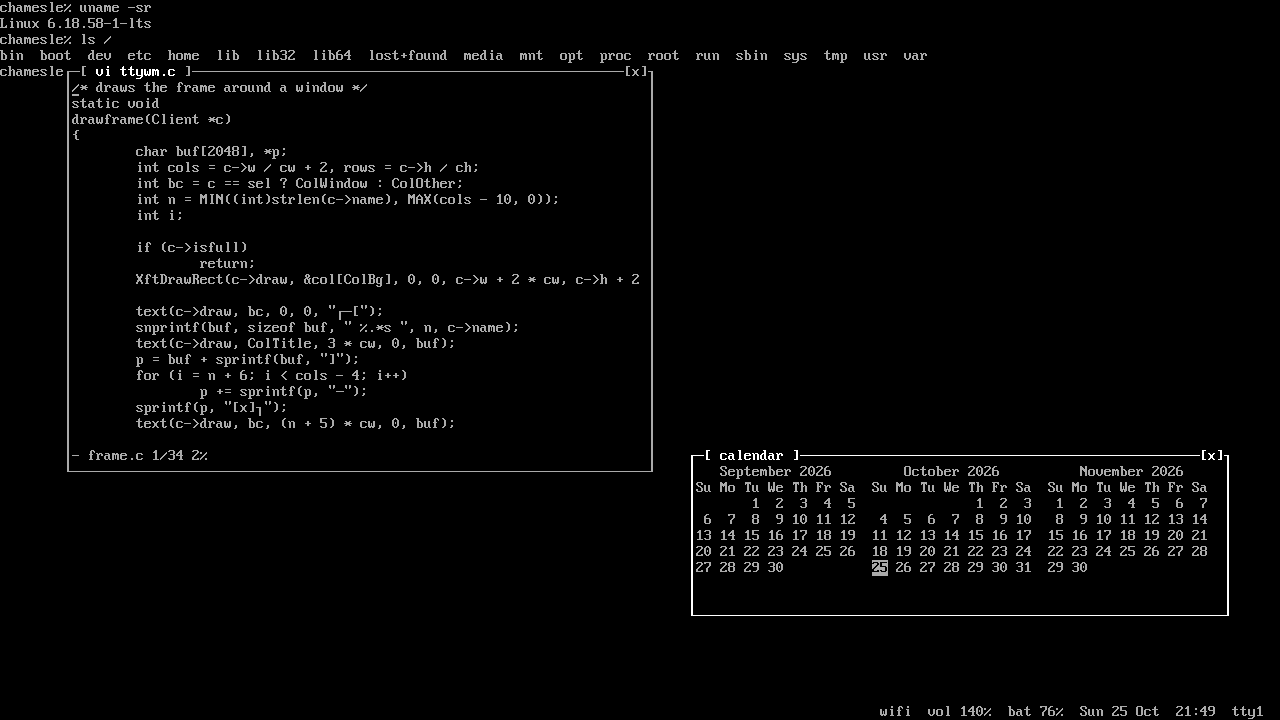The width and height of the screenshot is (1280, 720).
Task: Click the bat 76% status entry
Action: (x=1036, y=712)
